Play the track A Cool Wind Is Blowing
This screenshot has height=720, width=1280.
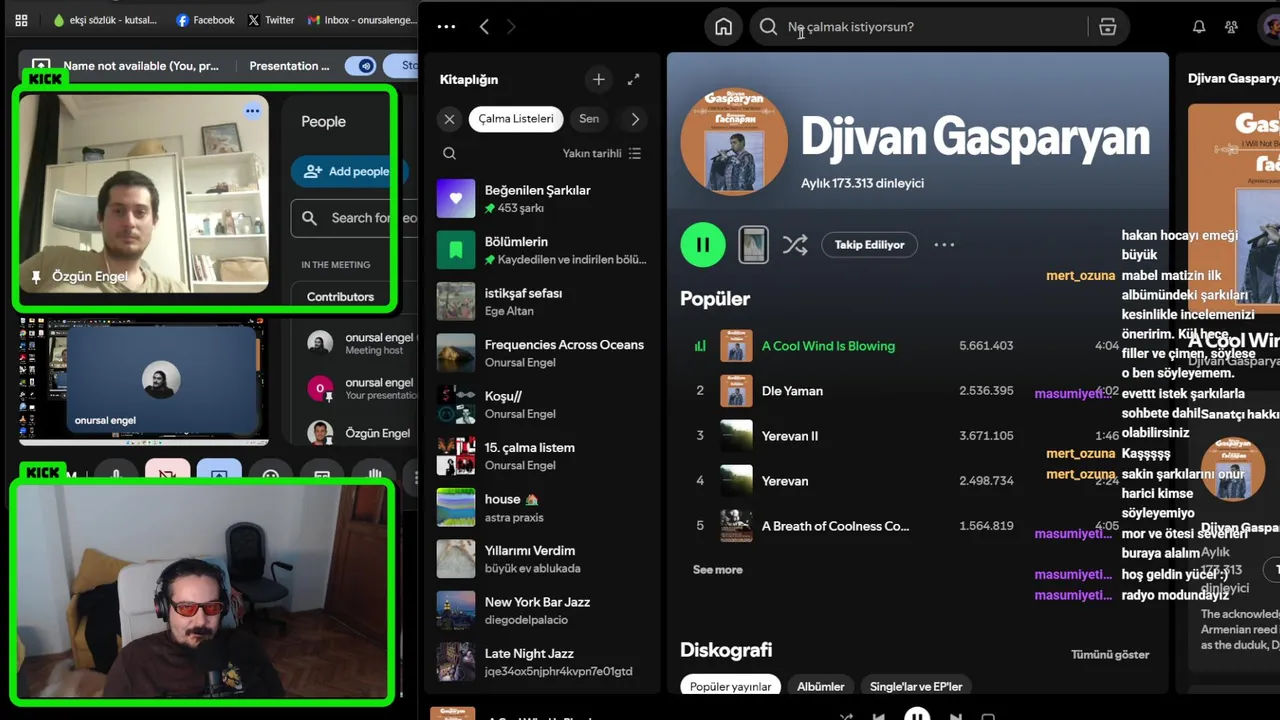(828, 346)
